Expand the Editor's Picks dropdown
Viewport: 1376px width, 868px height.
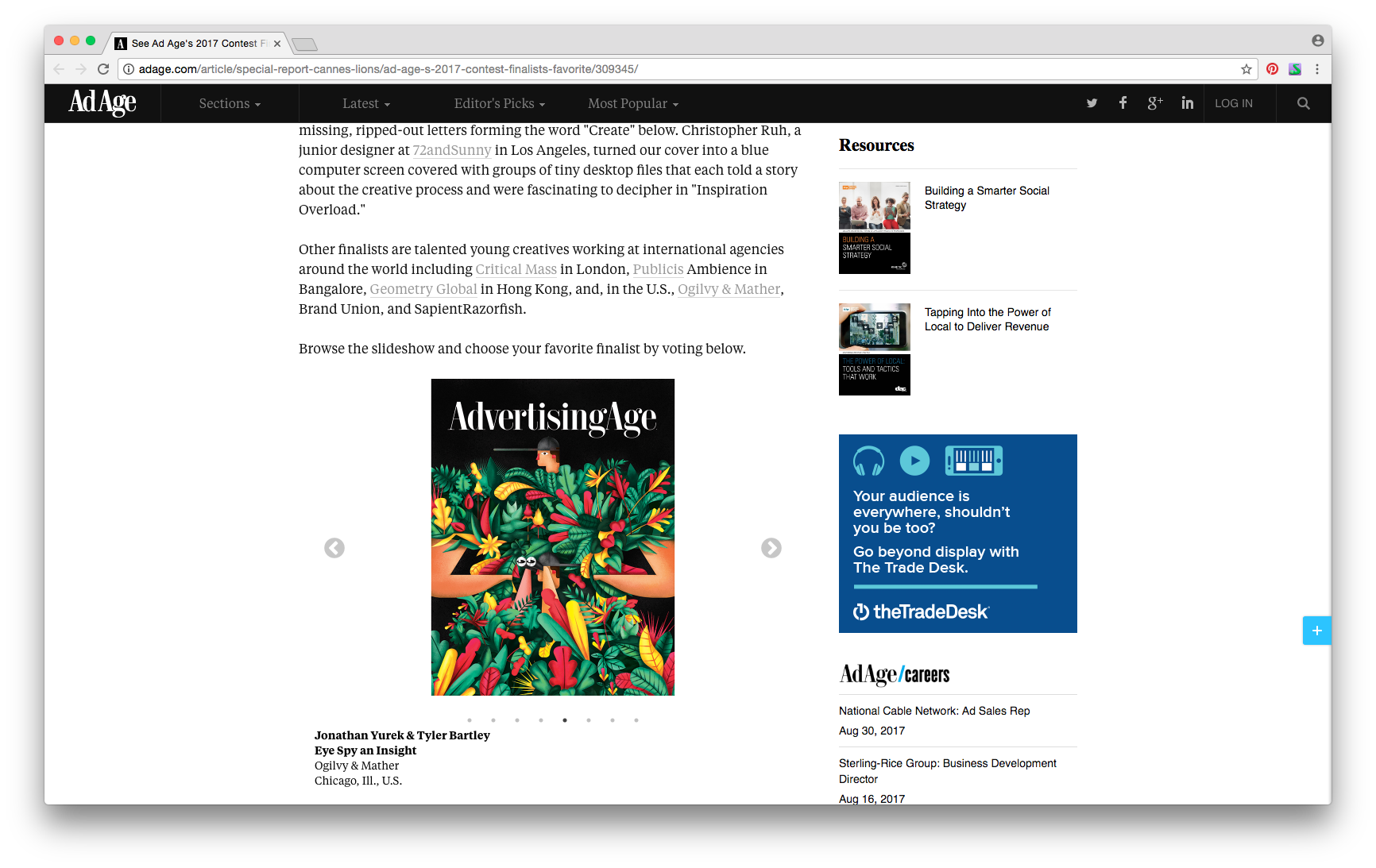coord(500,103)
